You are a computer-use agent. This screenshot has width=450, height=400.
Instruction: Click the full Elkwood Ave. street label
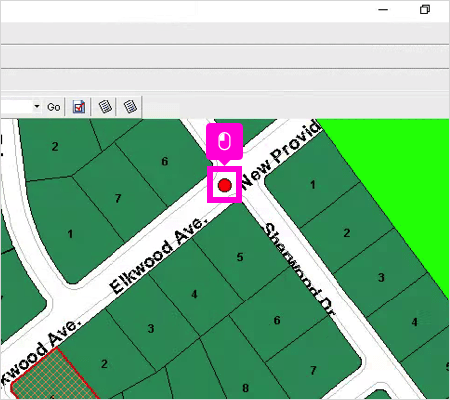[159, 256]
